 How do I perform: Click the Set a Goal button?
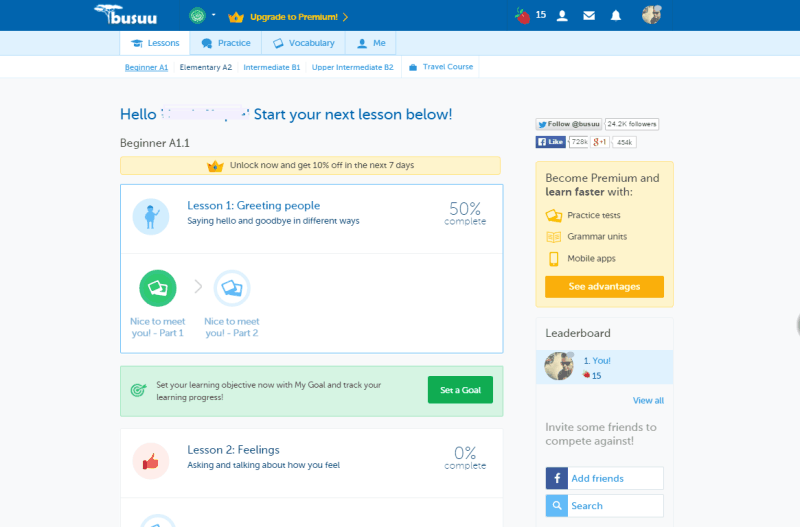(460, 390)
